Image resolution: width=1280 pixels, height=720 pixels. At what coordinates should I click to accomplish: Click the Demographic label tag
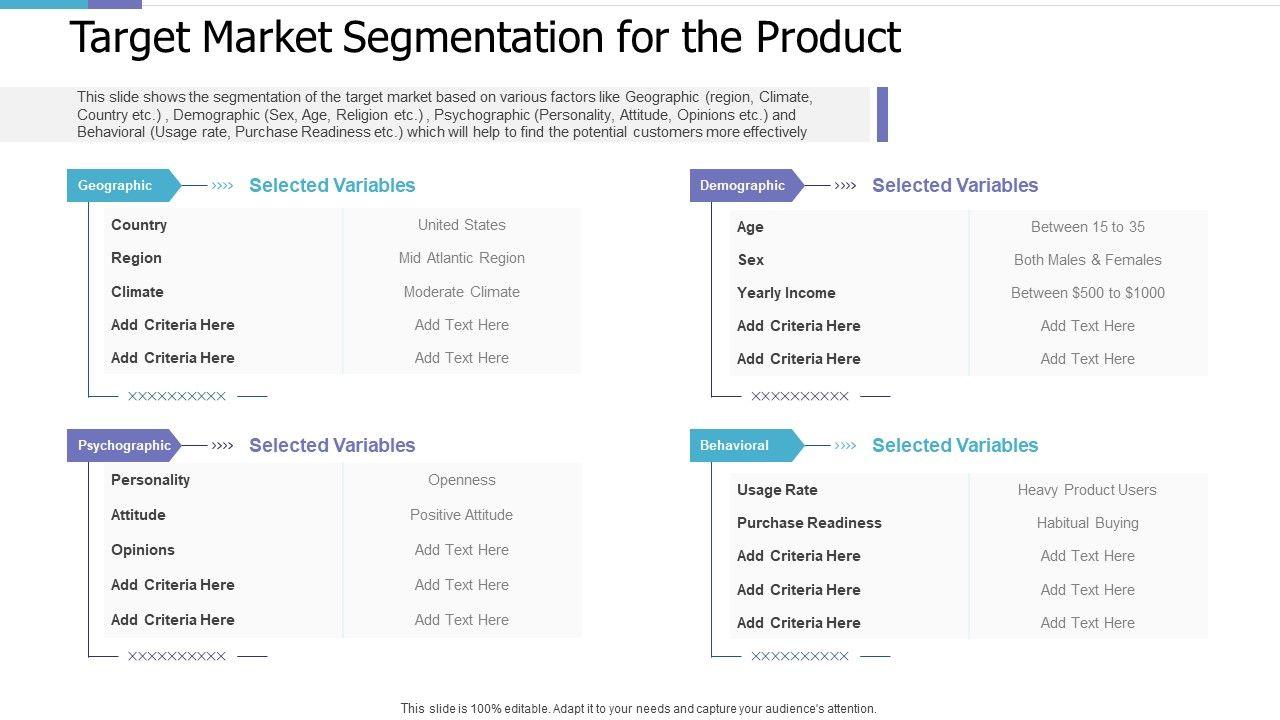[742, 186]
